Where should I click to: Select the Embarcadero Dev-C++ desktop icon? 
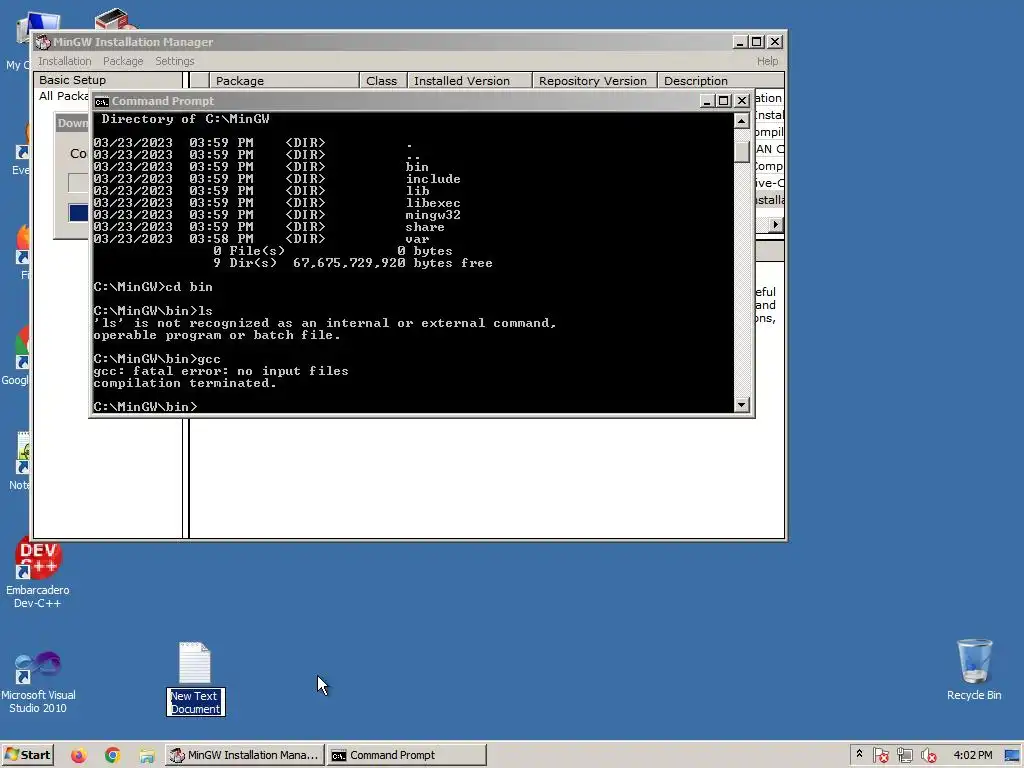point(37,573)
